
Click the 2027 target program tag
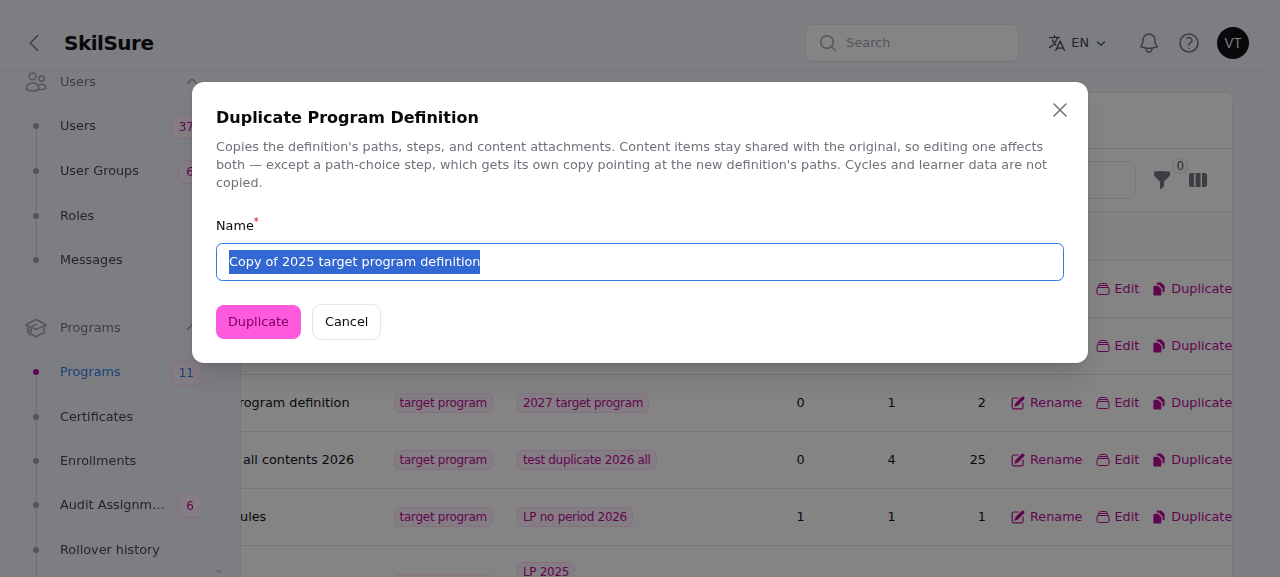tap(583, 403)
